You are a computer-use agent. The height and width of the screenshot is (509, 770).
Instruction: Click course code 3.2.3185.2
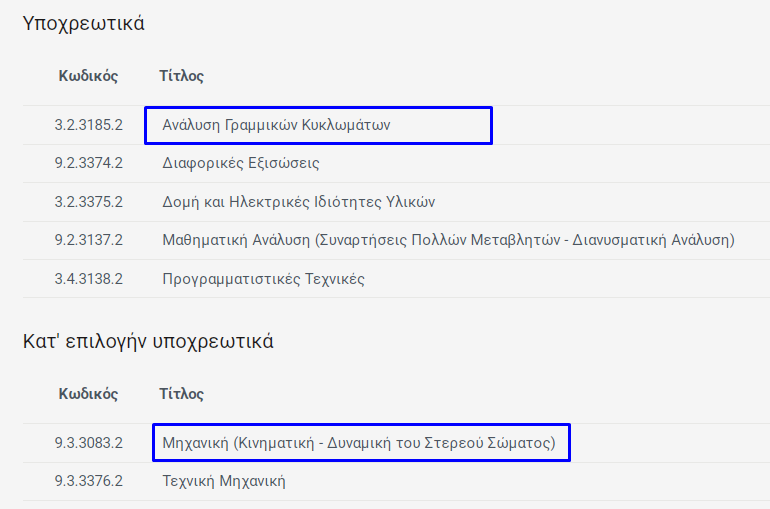[x=89, y=126]
